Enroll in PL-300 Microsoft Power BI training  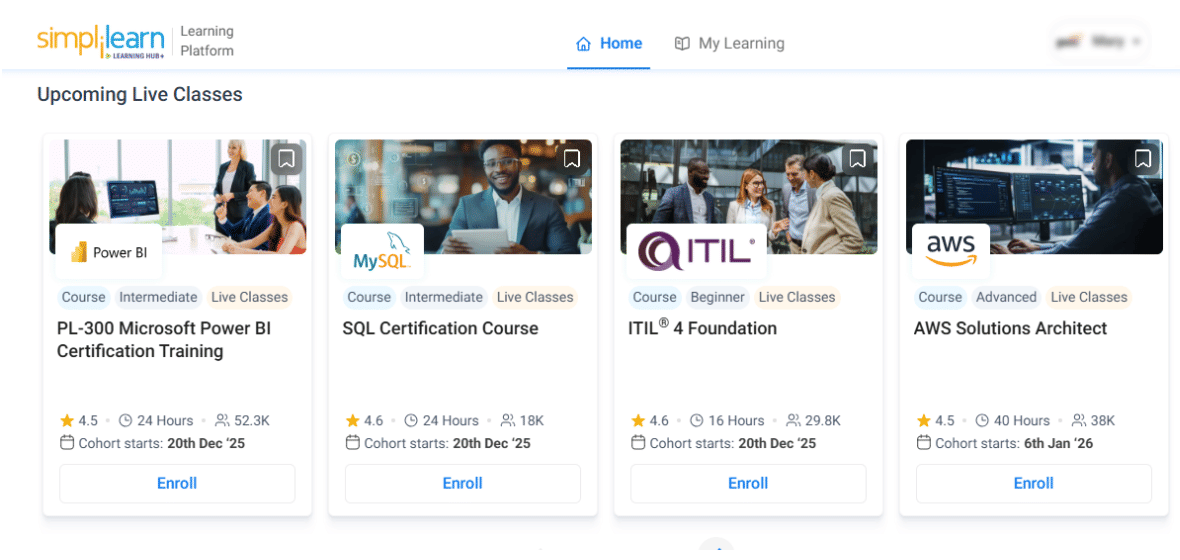[177, 484]
